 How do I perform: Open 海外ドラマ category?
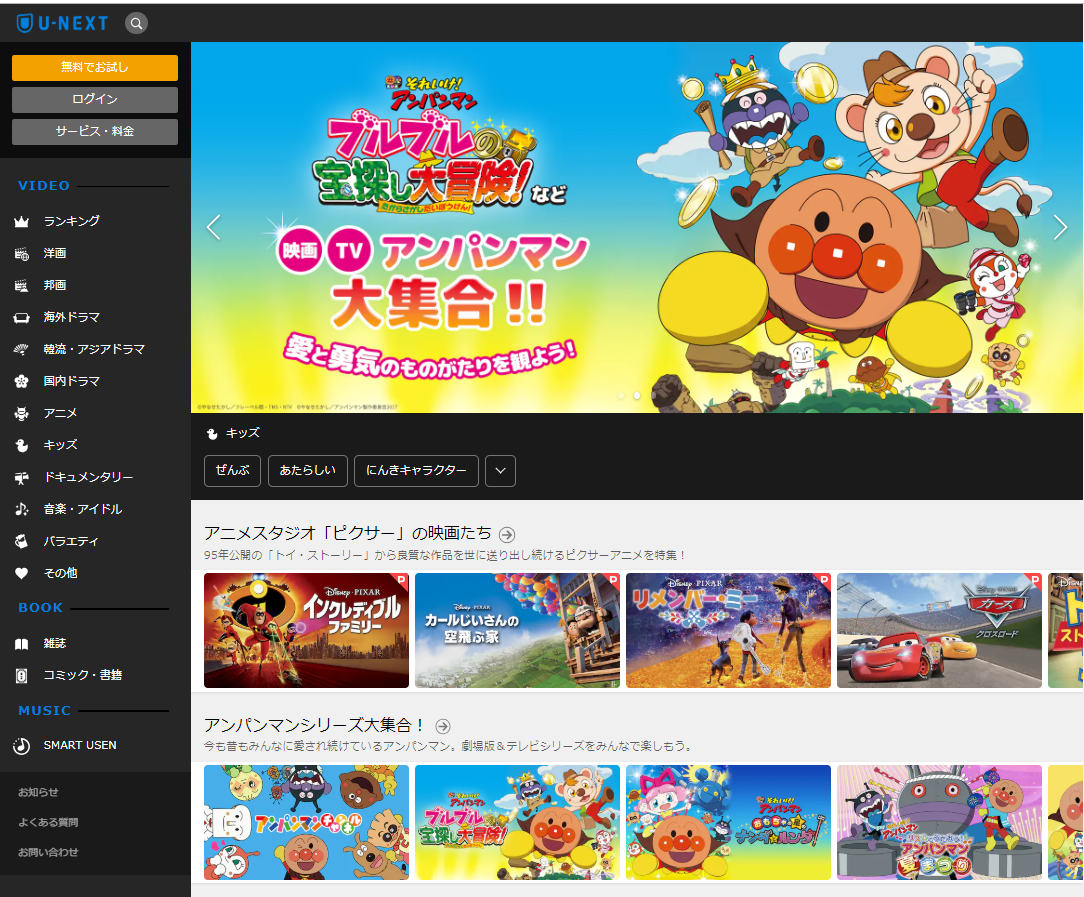[x=72, y=317]
